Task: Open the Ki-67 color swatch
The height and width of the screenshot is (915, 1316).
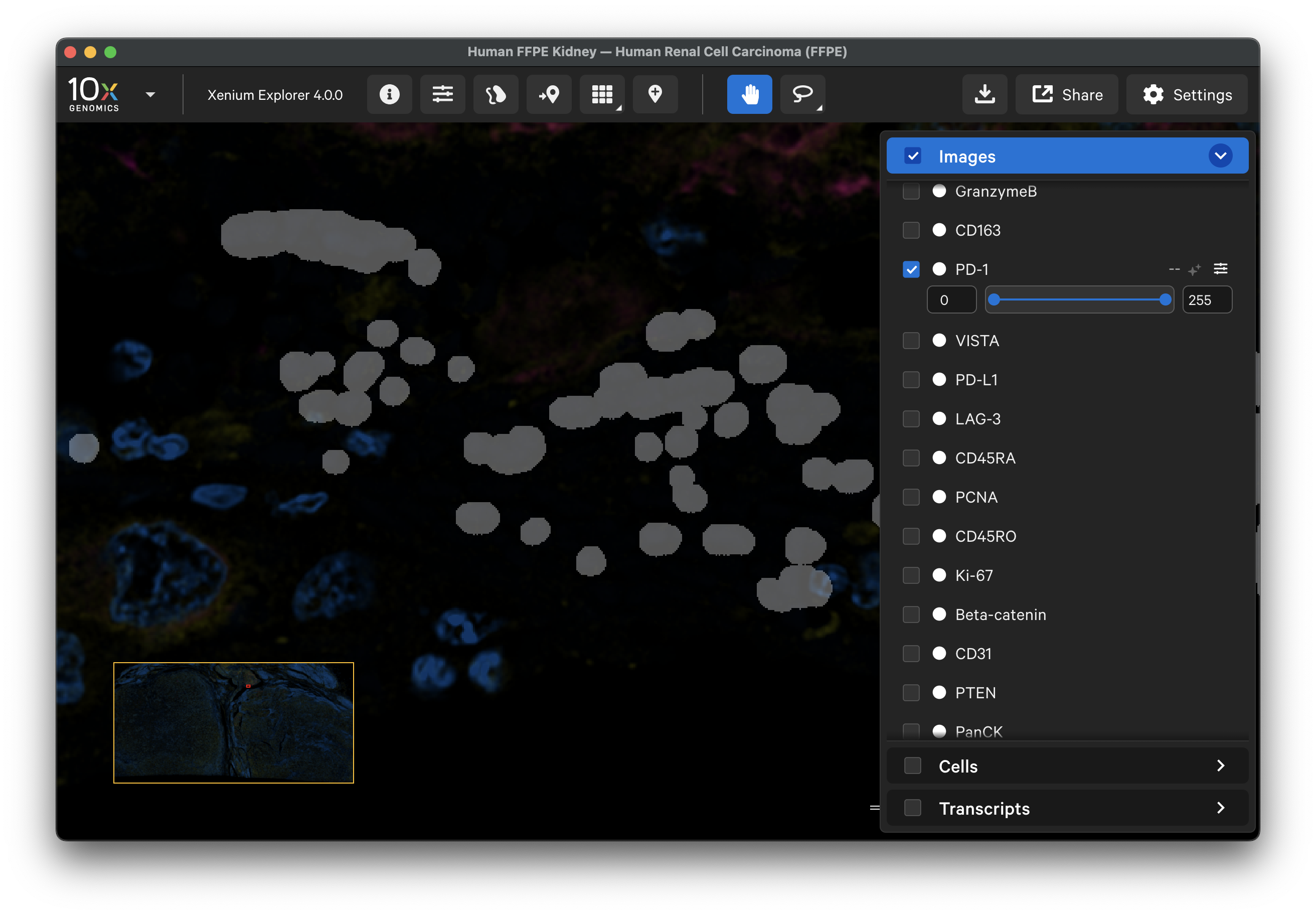Action: click(939, 575)
